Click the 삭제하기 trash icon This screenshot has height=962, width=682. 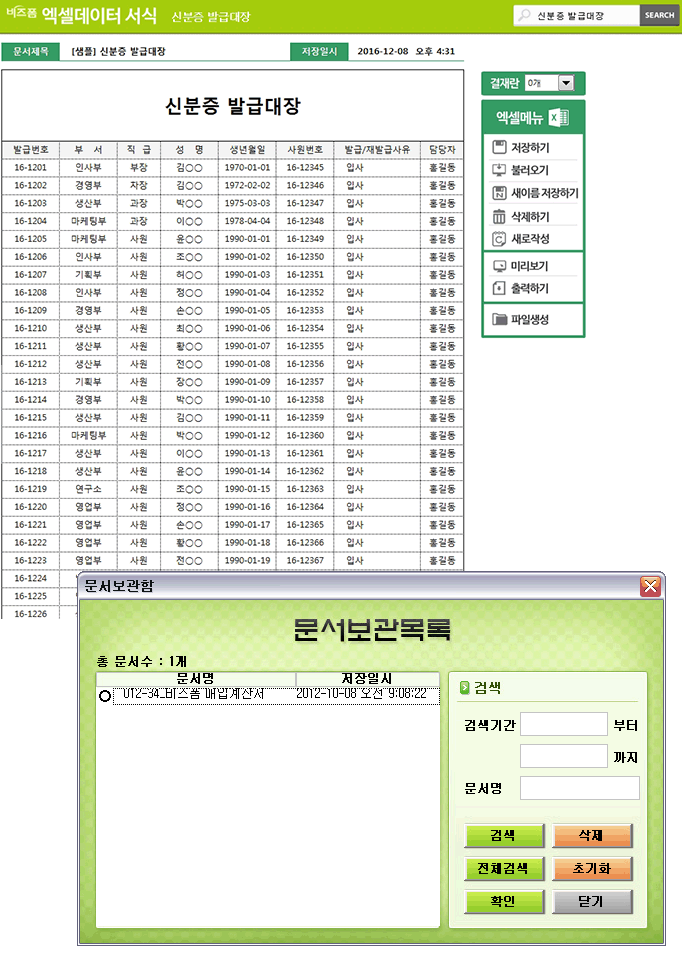click(499, 217)
